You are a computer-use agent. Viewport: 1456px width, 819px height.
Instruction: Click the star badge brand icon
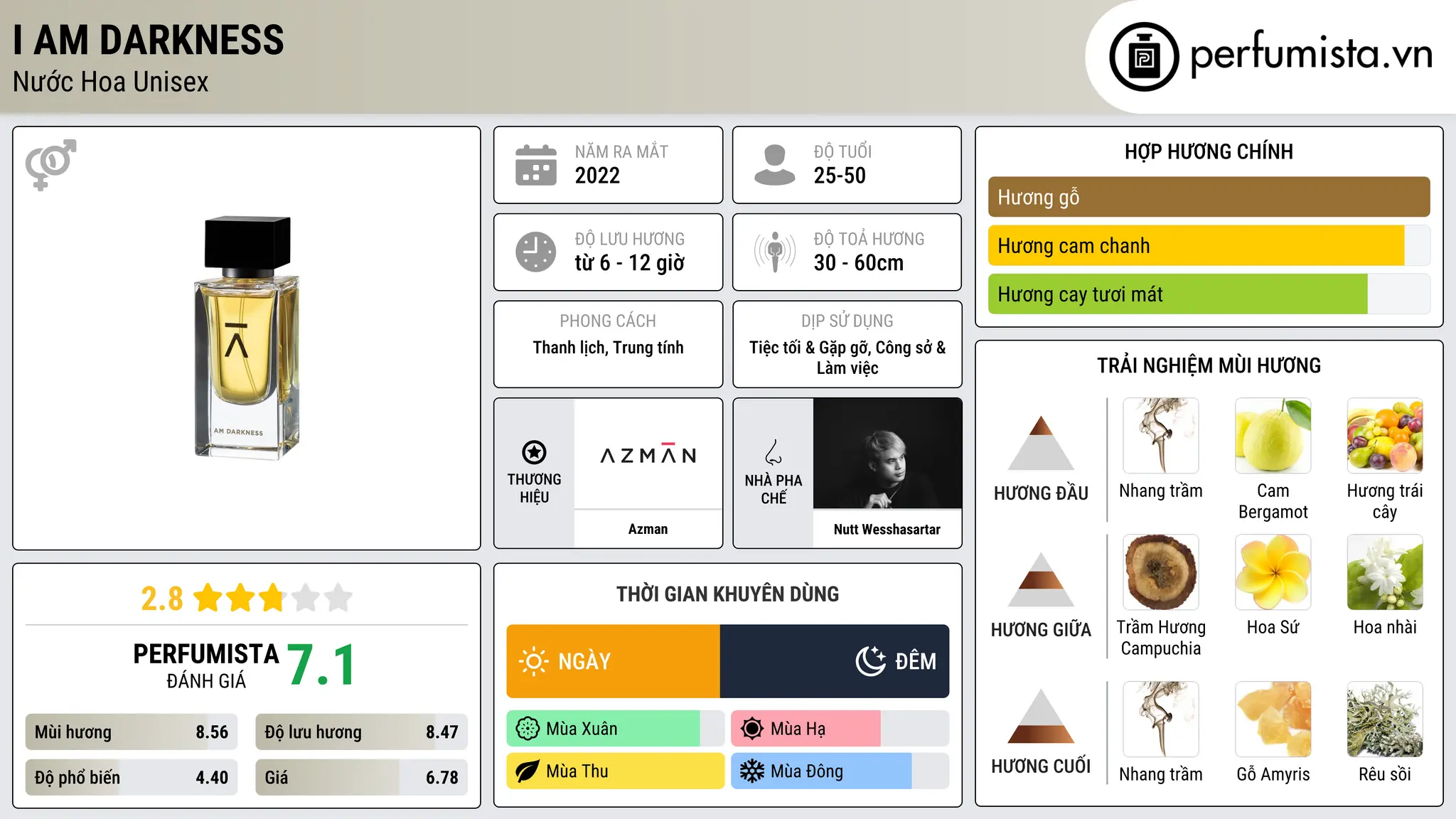[534, 452]
